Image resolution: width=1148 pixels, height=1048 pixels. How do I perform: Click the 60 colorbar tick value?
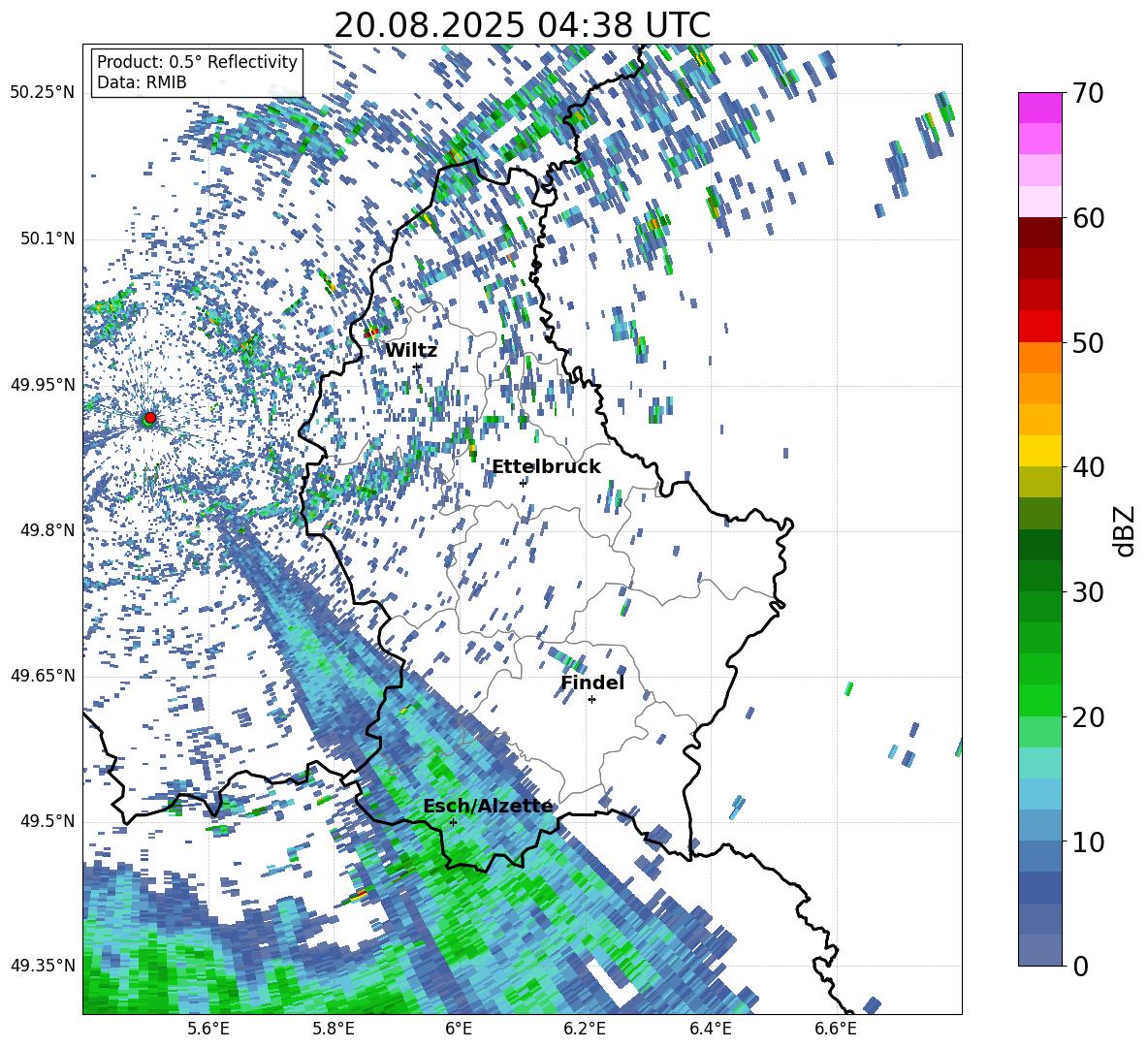[x=1088, y=218]
